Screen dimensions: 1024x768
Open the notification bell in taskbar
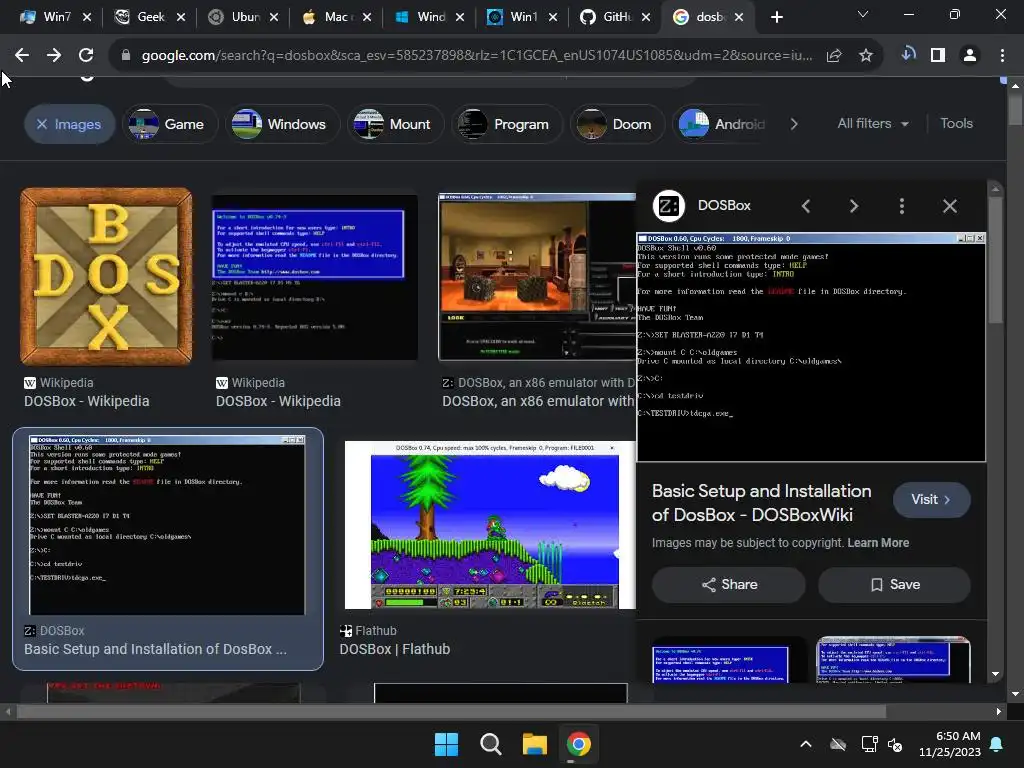click(x=997, y=744)
